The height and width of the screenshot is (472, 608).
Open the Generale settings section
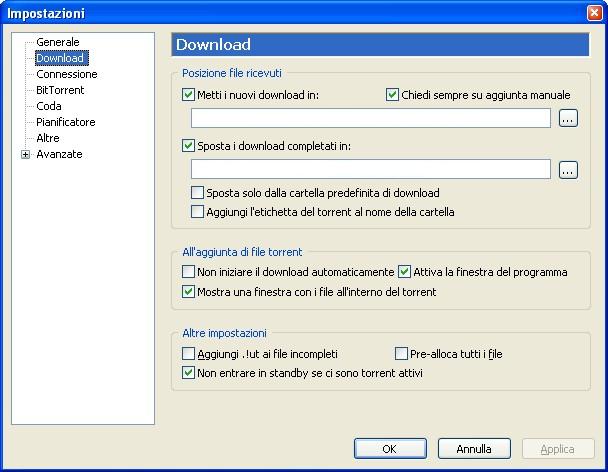coord(57,42)
